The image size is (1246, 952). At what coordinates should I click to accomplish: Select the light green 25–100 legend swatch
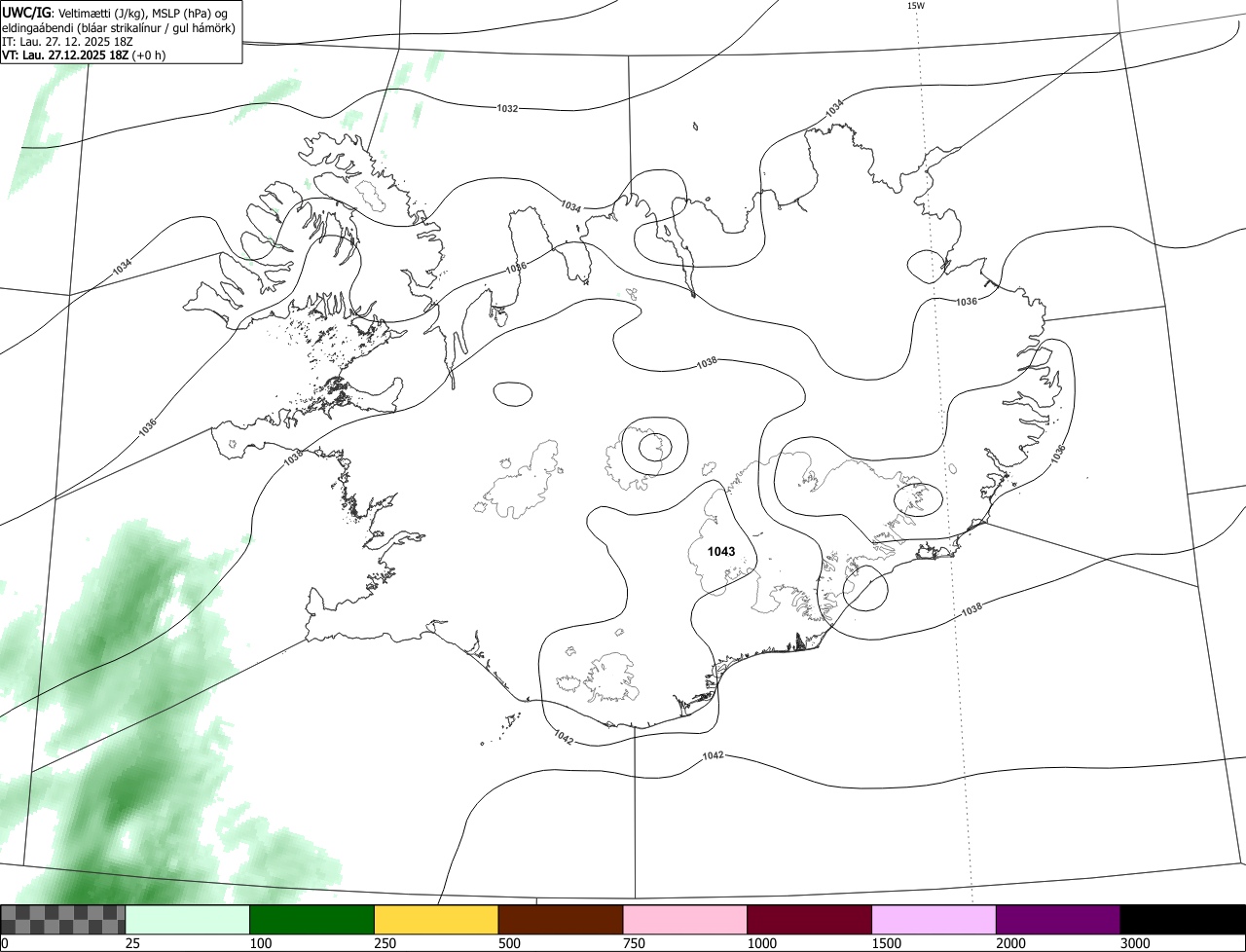click(188, 920)
